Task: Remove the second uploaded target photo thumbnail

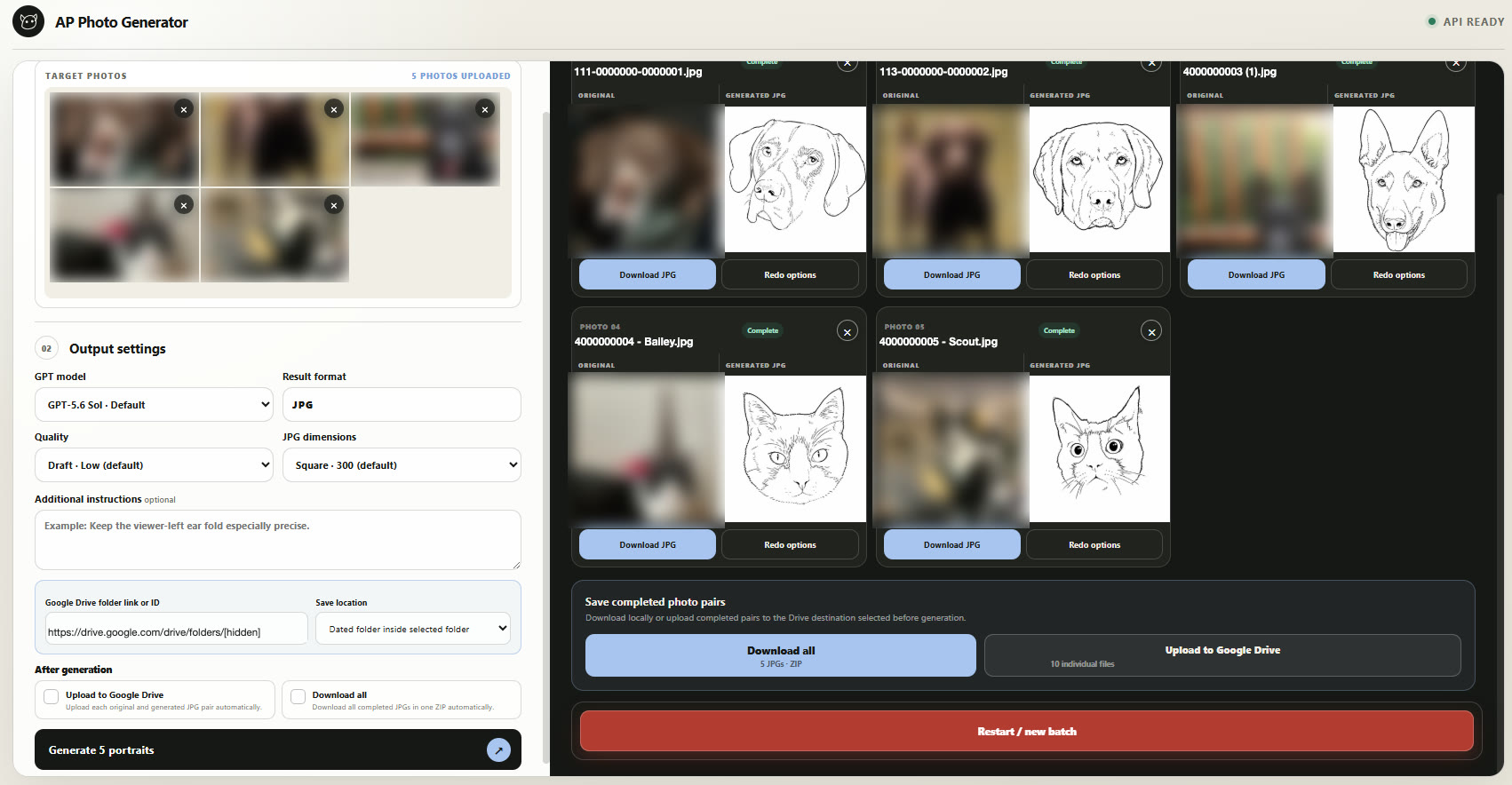Action: pyautogui.click(x=334, y=109)
